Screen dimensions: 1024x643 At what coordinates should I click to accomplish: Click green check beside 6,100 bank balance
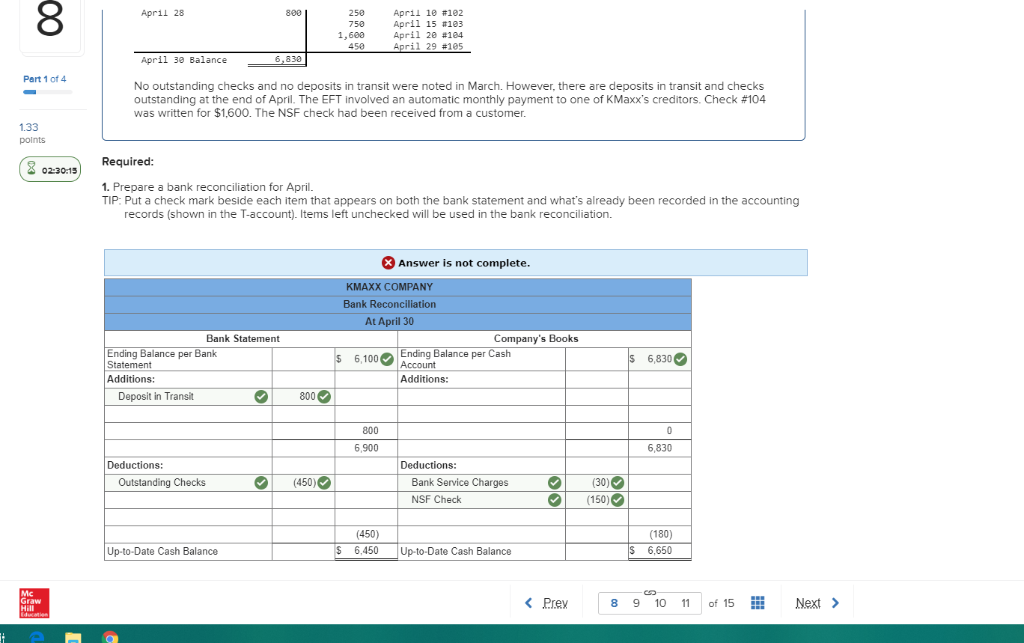point(387,359)
